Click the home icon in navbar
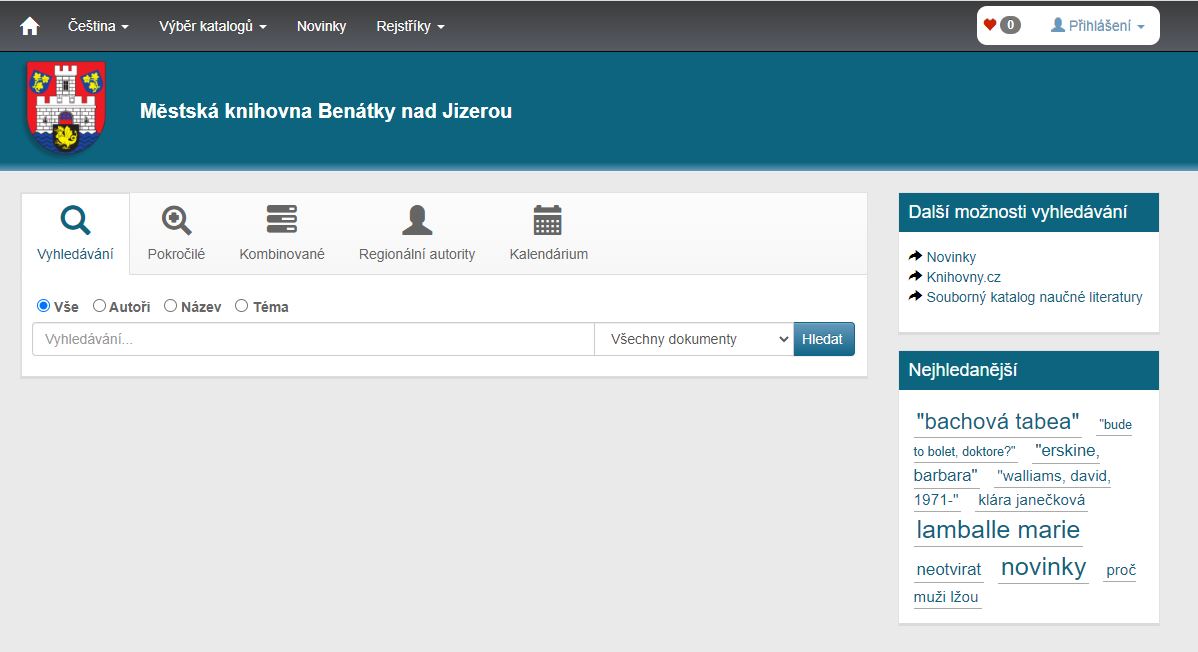Image resolution: width=1198 pixels, height=652 pixels. point(30,26)
